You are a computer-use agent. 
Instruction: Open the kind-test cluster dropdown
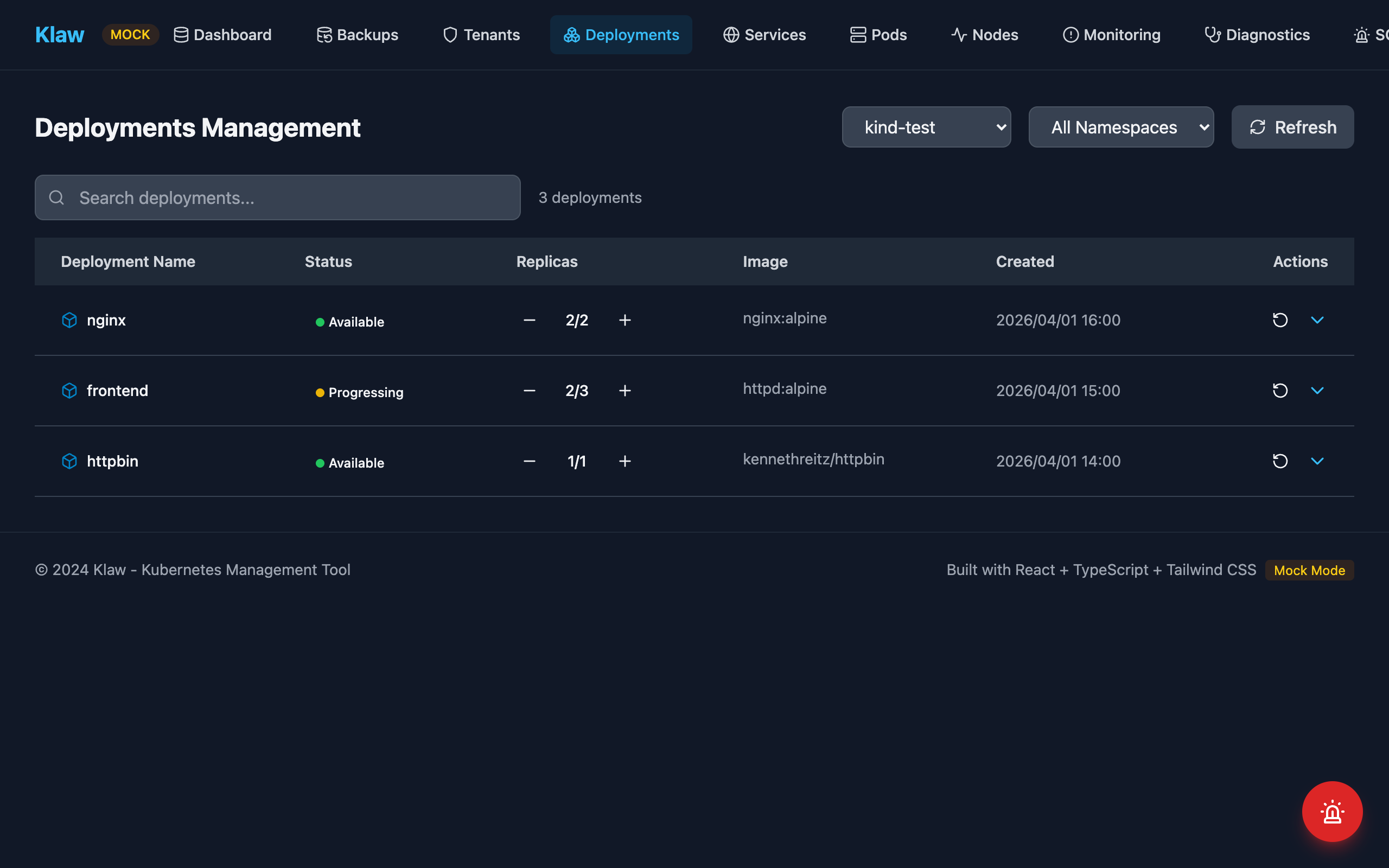tap(926, 127)
